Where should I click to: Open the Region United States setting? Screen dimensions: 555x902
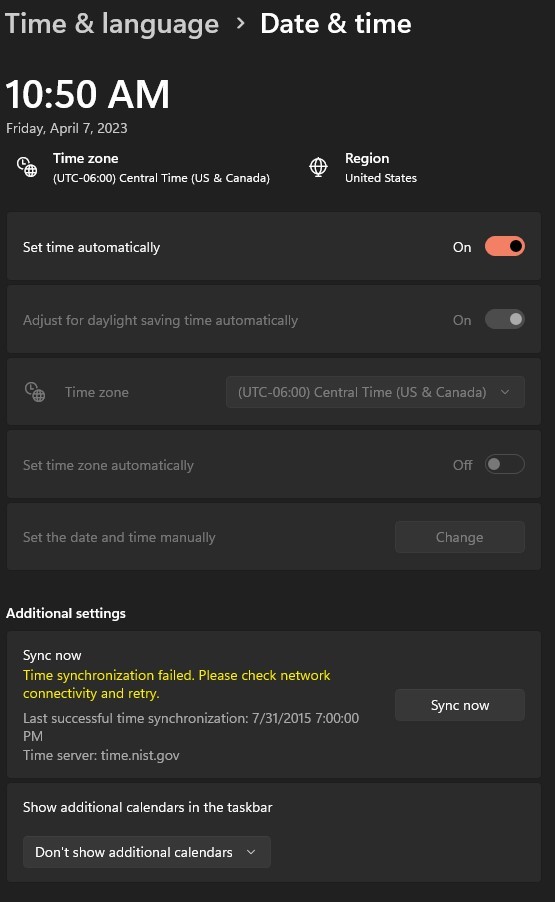[x=381, y=167]
